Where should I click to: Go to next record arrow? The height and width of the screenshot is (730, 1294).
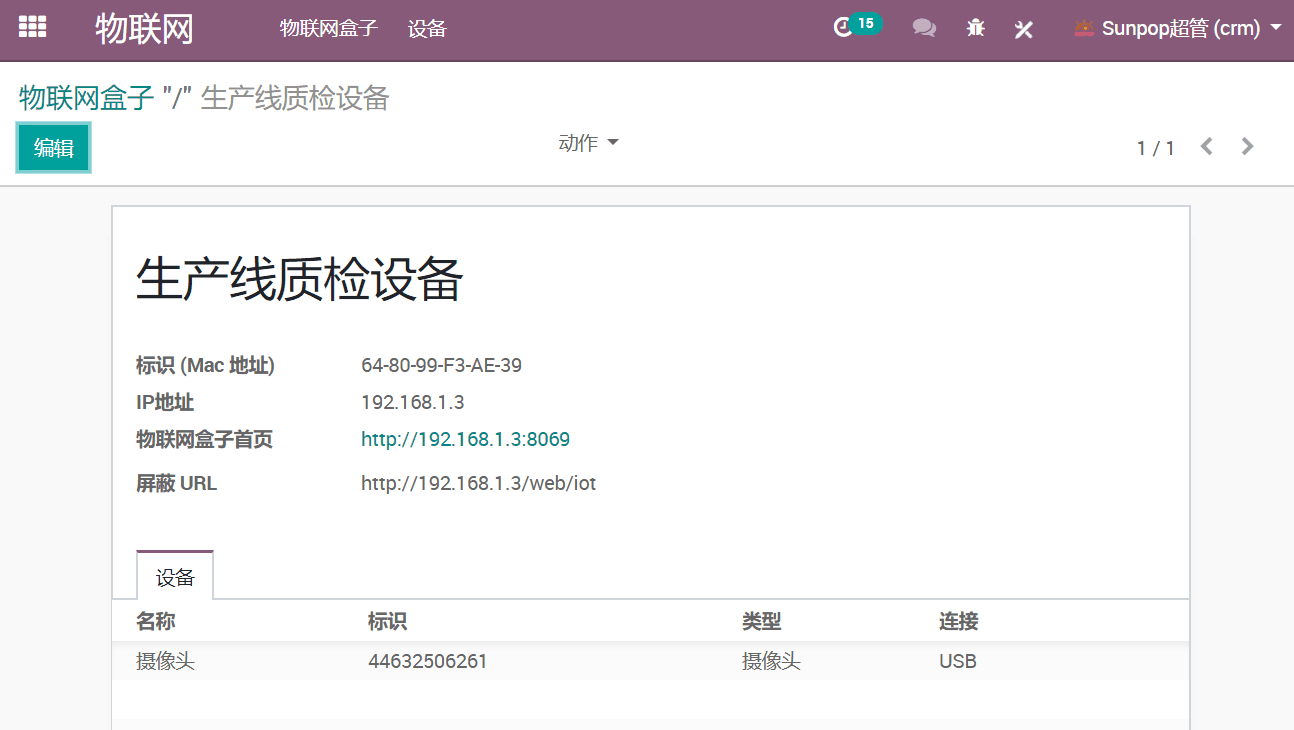coord(1247,147)
